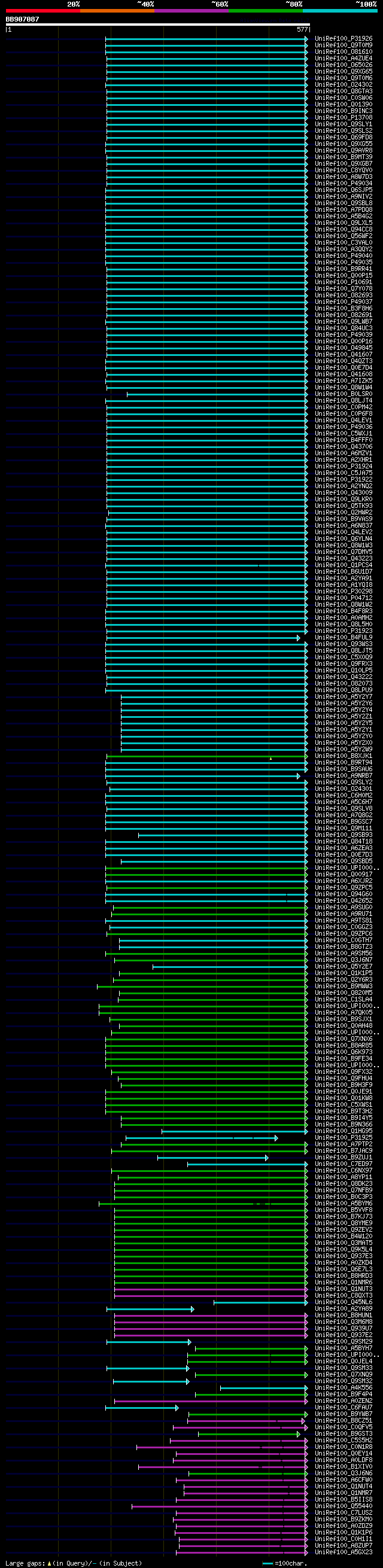This screenshot has width=383, height=1568.
Task: Click the purple ~60% identity legend segment
Action: 191,10
